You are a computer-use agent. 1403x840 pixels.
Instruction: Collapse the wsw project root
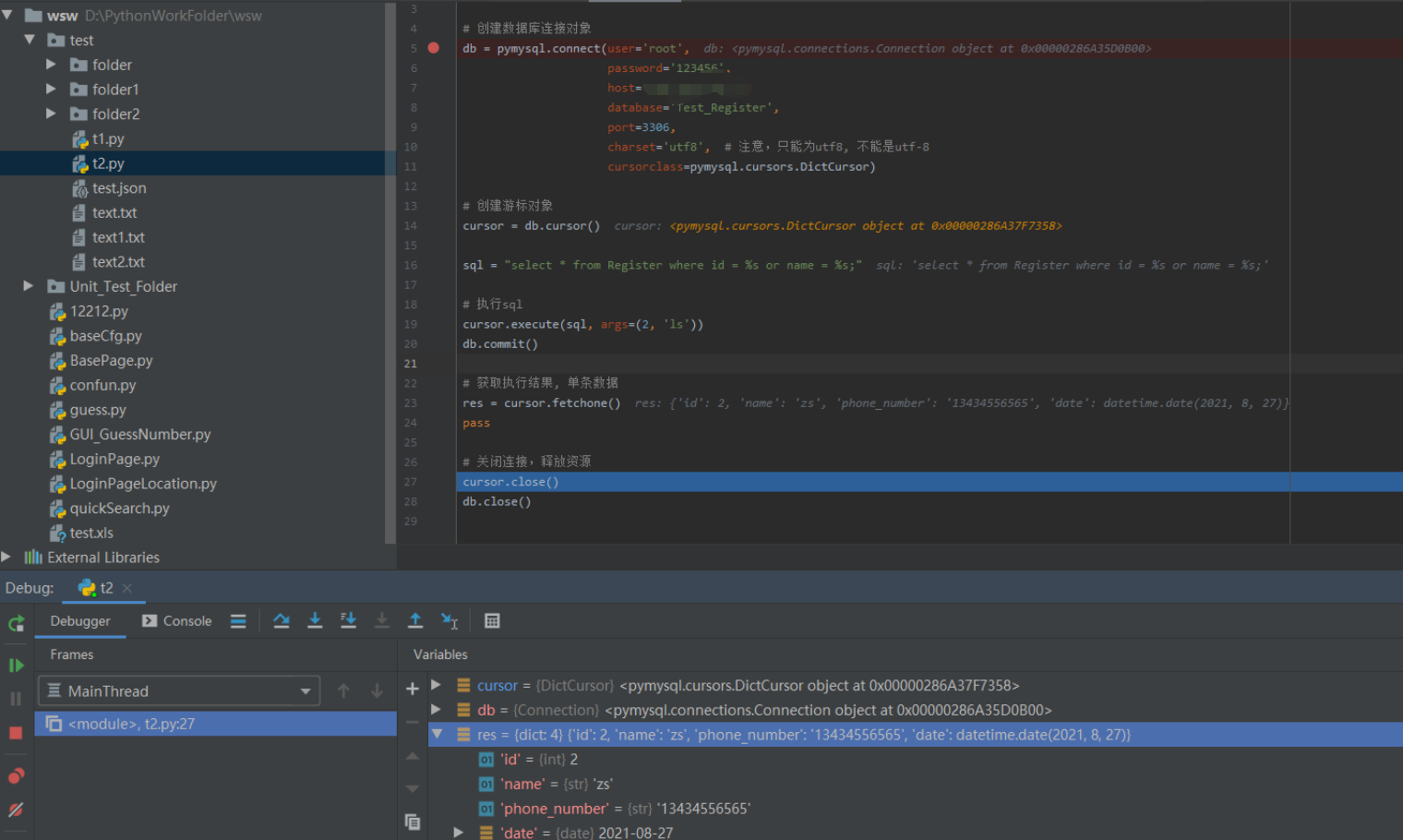[x=7, y=16]
